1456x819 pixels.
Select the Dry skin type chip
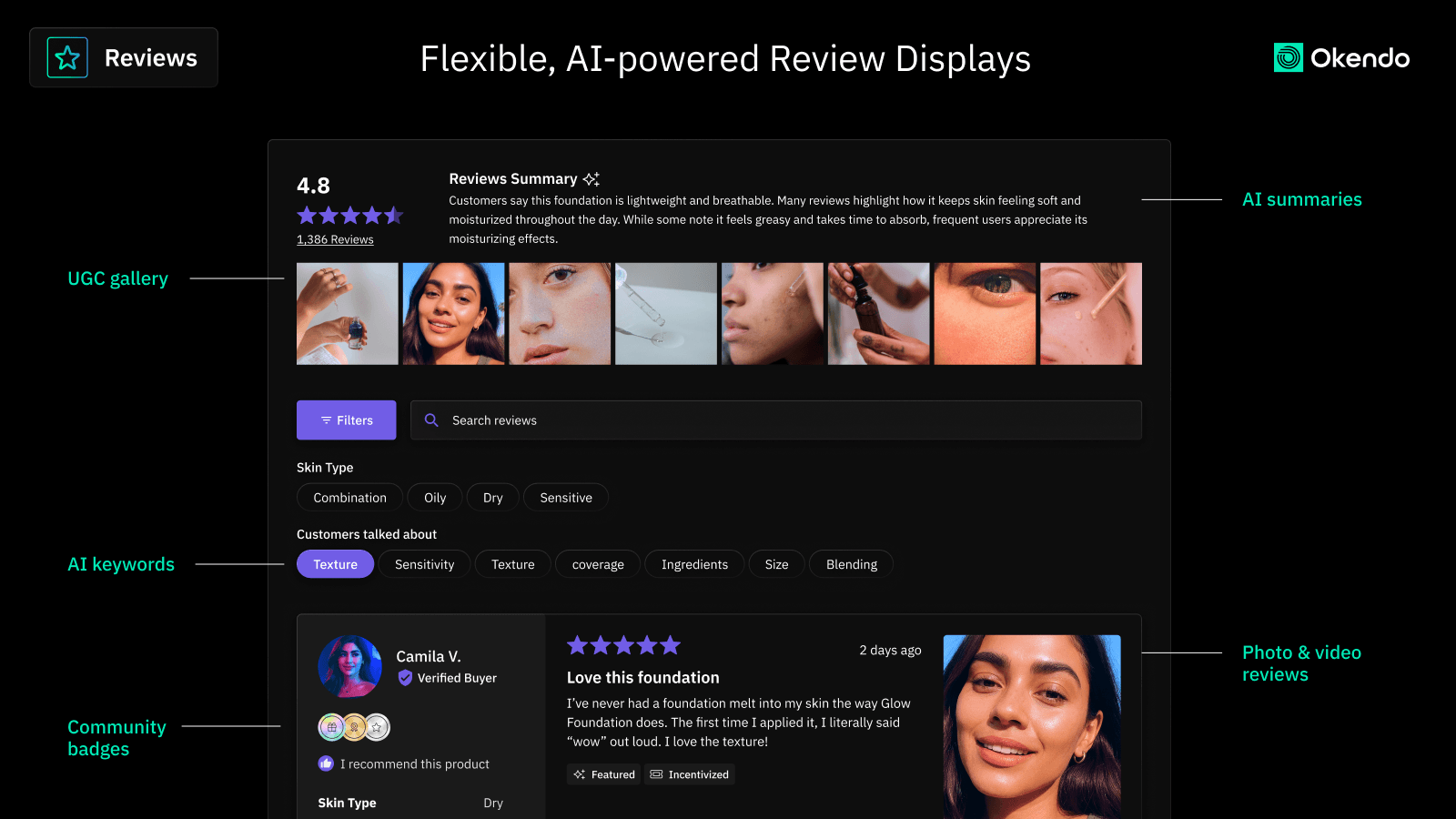(492, 498)
